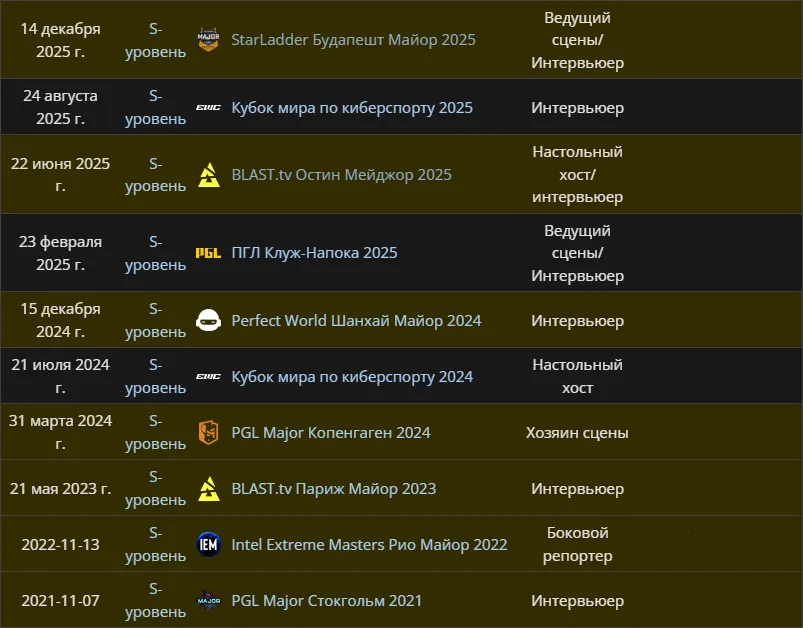Click Настольный хост/интервьюер role text
Screen dimensions: 803x628
pos(577,175)
